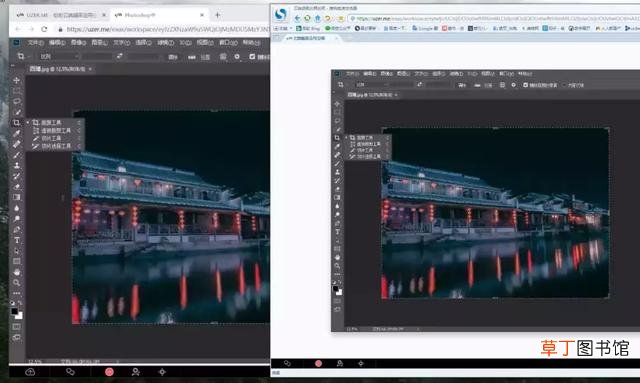Select the Rectangular Marquee tool in Chrome window
640x383 pixels.
[x=17, y=91]
